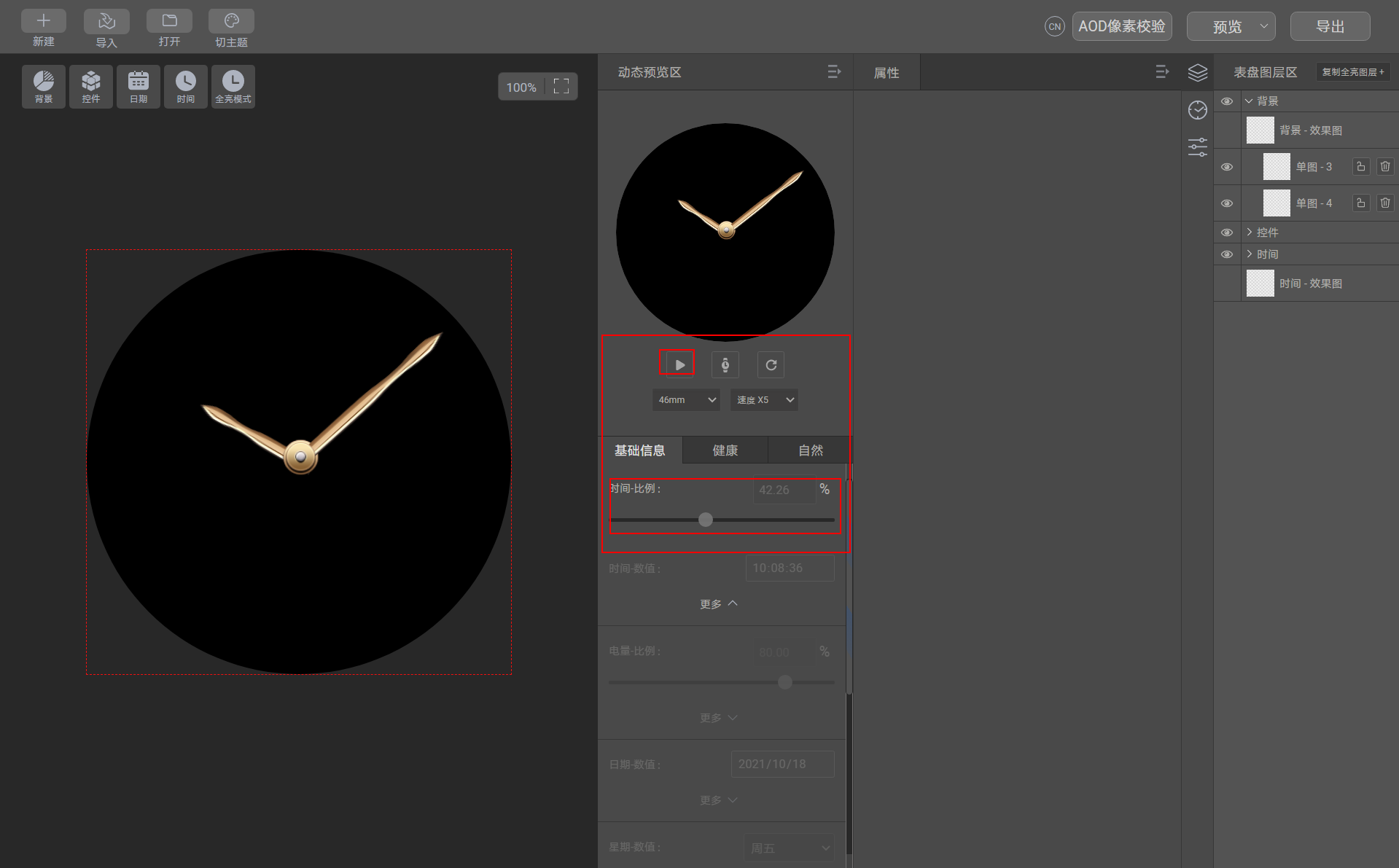Open the 46mm size dropdown
This screenshot has height=868, width=1399.
pyautogui.click(x=686, y=399)
